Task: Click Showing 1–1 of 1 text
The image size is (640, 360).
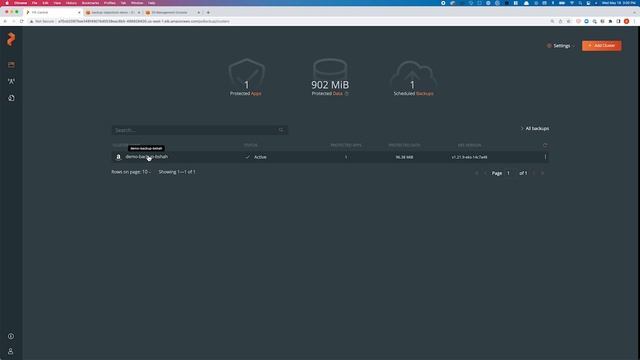Action: pos(177,172)
